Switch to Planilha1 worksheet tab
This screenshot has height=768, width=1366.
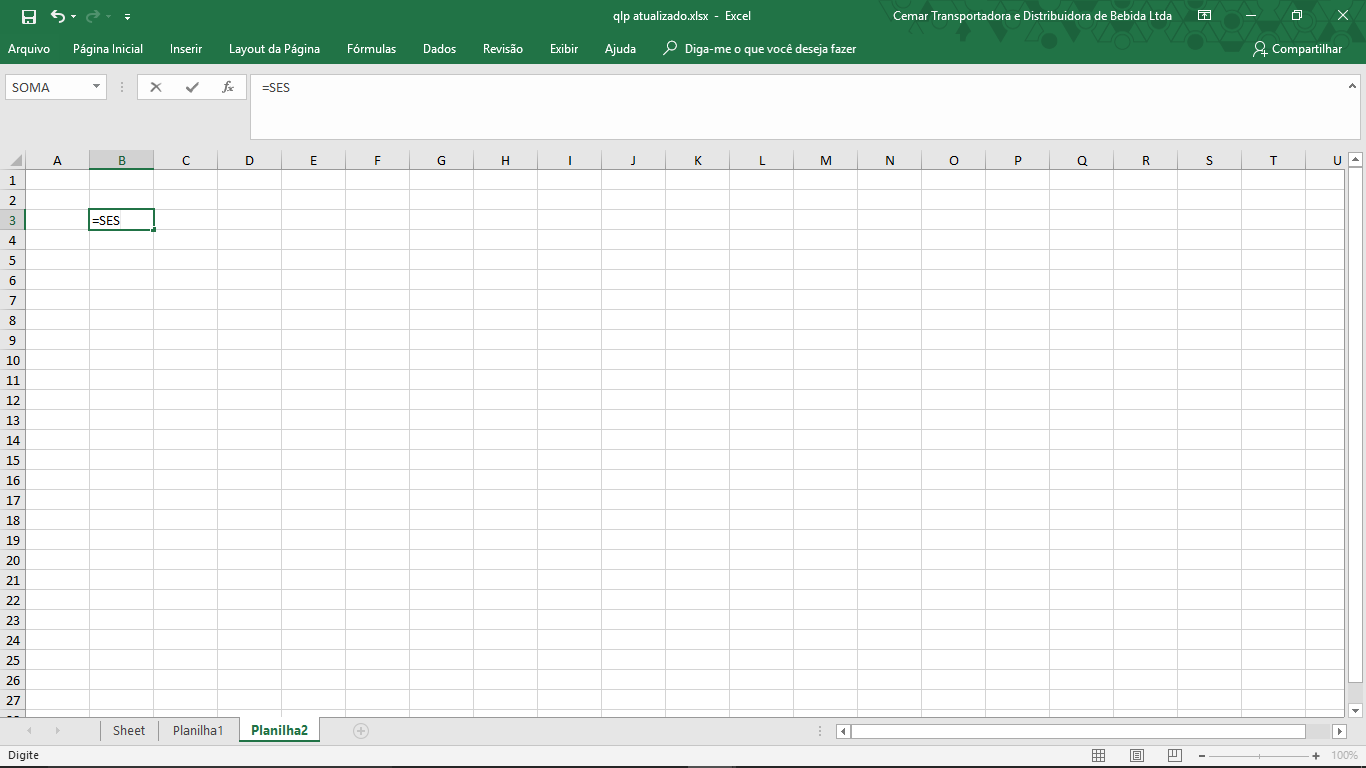198,731
